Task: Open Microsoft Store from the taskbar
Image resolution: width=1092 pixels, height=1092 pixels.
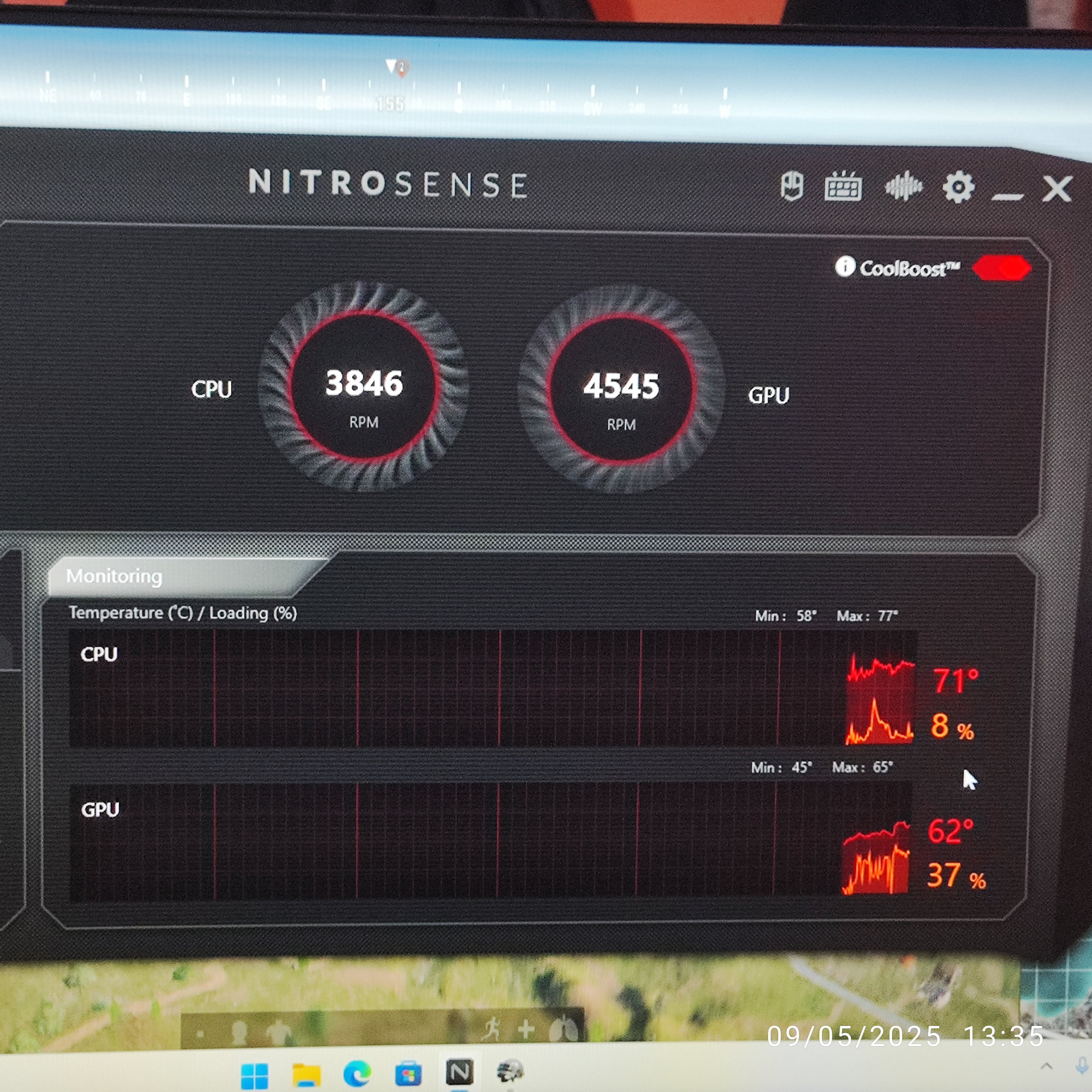Action: pos(408,1073)
